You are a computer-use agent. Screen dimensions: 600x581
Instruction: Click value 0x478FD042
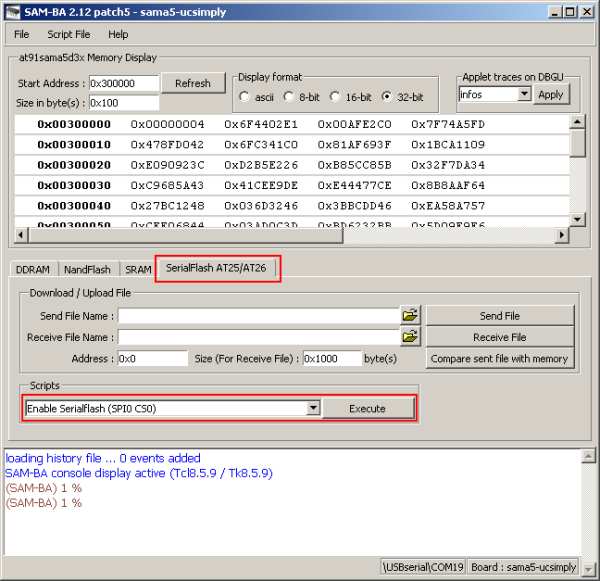pyautogui.click(x=168, y=145)
